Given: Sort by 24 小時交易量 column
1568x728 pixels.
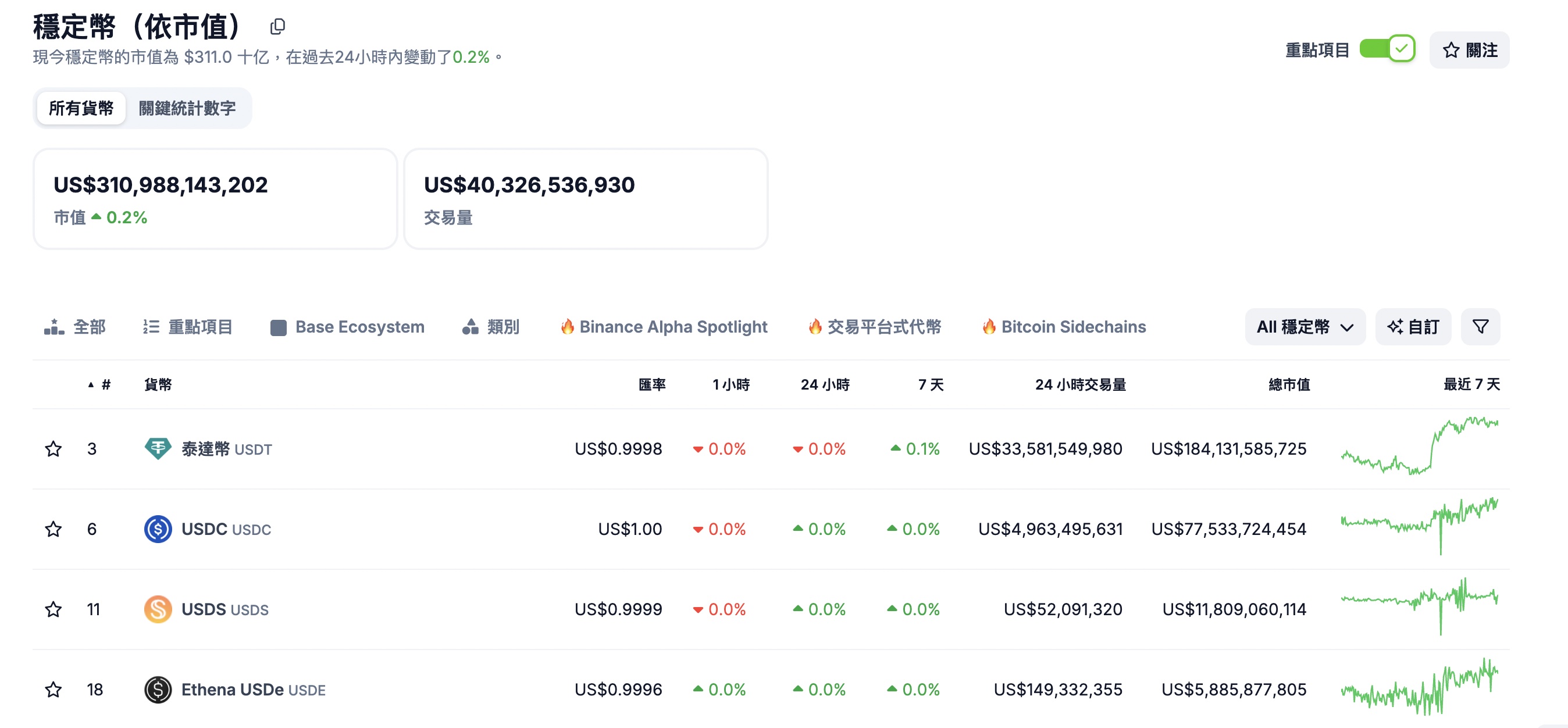Looking at the screenshot, I should click(1081, 384).
